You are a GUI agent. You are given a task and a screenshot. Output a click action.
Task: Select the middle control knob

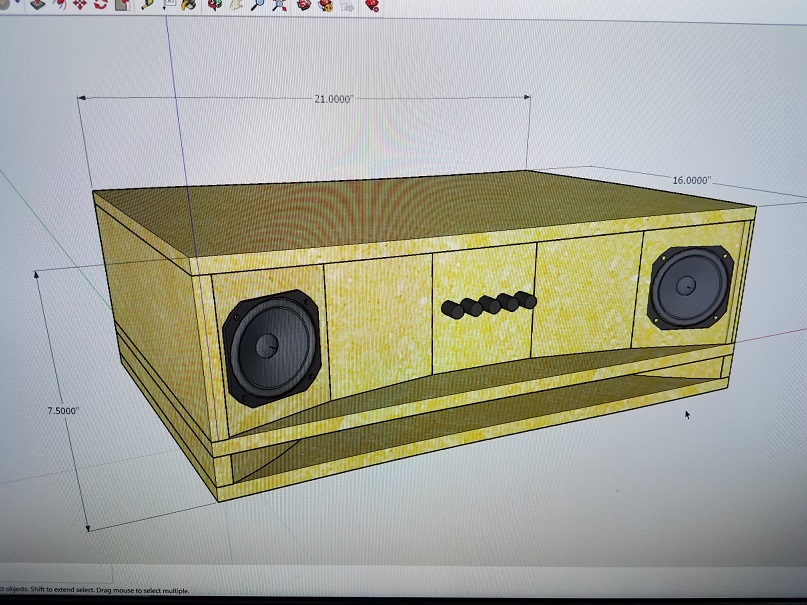pos(489,304)
